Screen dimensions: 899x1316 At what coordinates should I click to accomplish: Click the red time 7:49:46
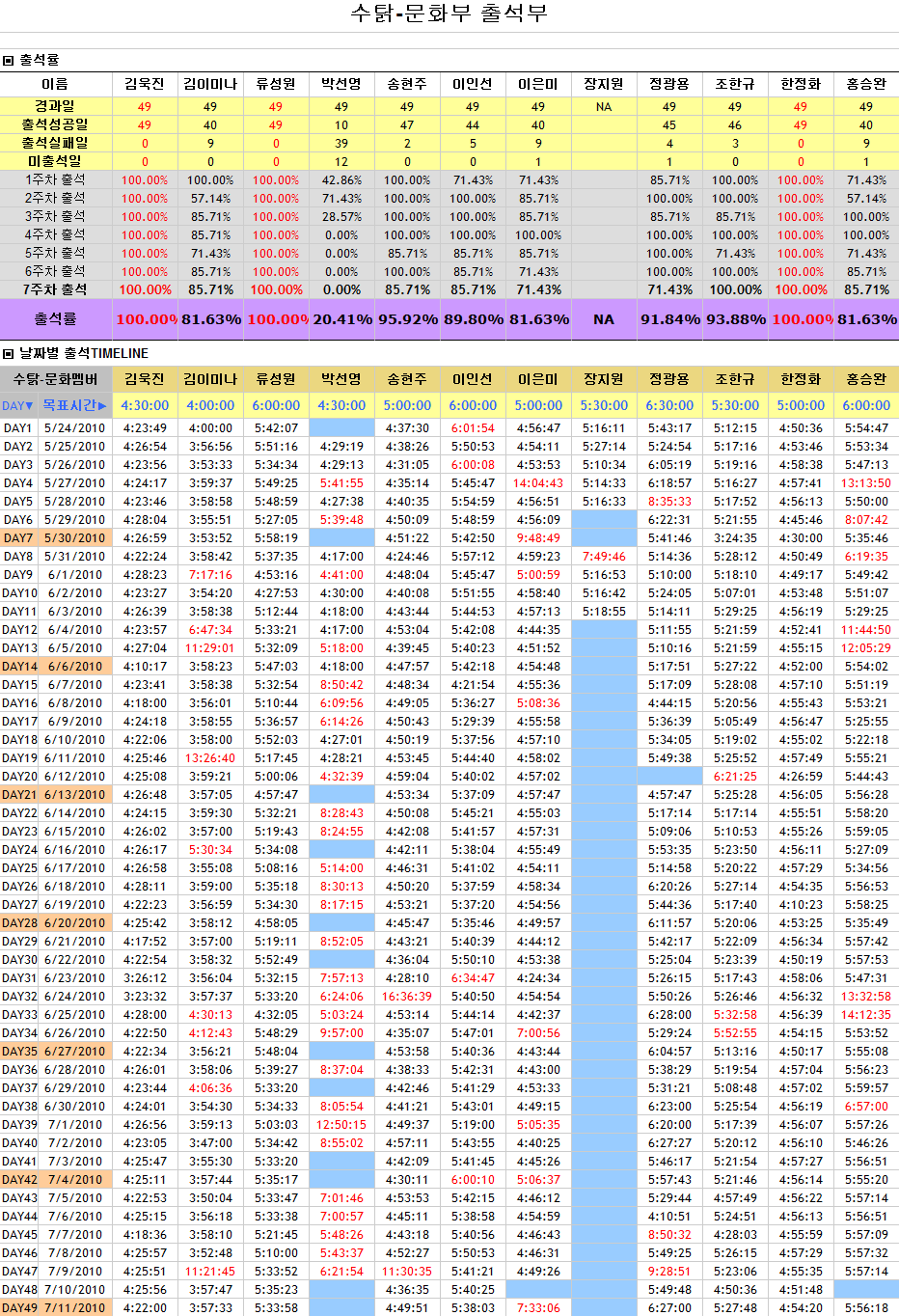click(604, 557)
